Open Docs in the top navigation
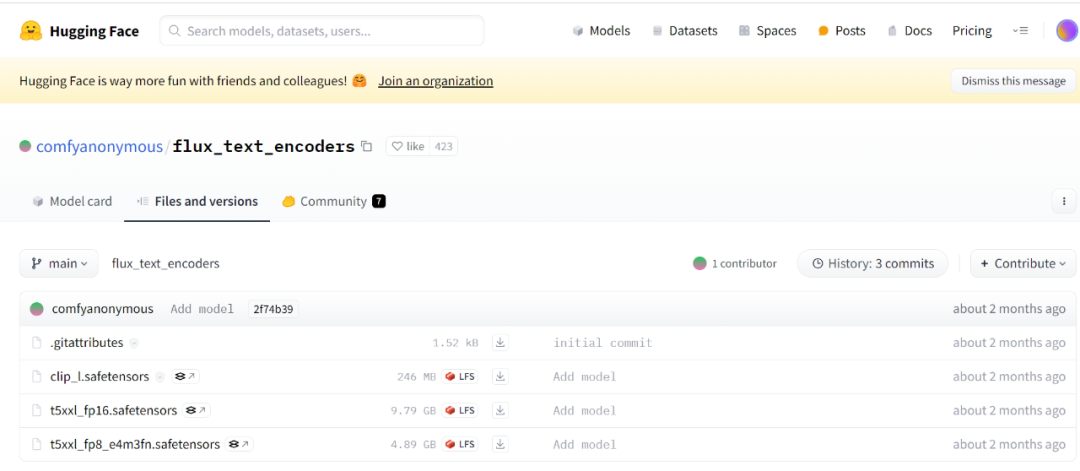 click(910, 31)
